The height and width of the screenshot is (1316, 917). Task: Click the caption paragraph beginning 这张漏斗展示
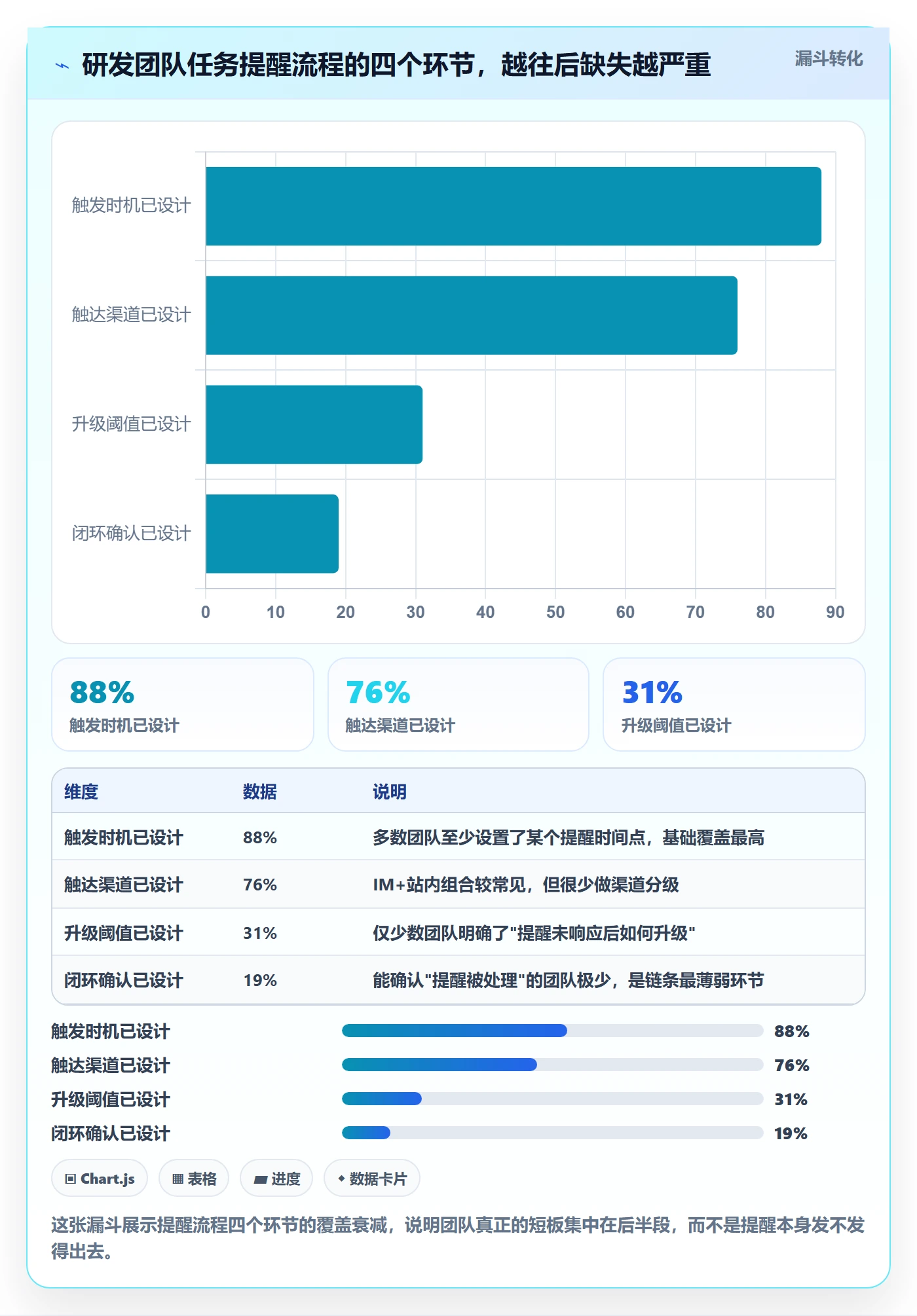click(458, 1238)
